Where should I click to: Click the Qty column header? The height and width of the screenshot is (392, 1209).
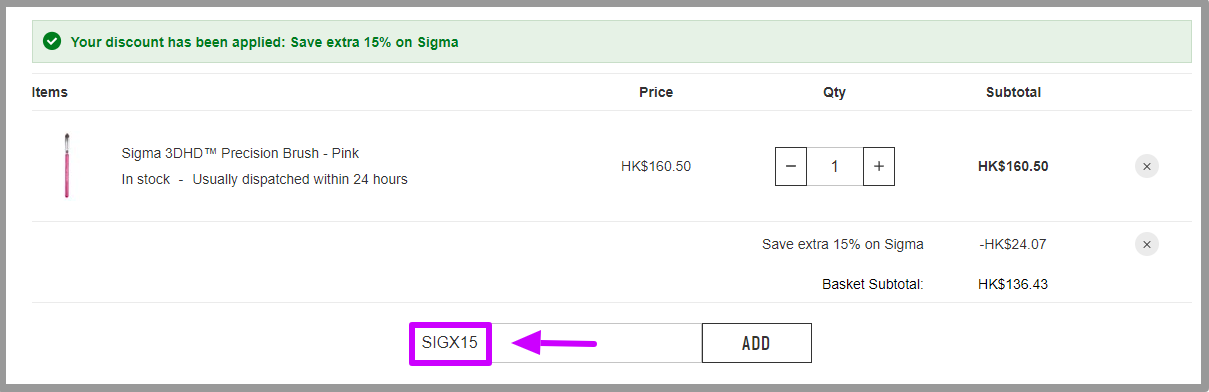point(834,92)
